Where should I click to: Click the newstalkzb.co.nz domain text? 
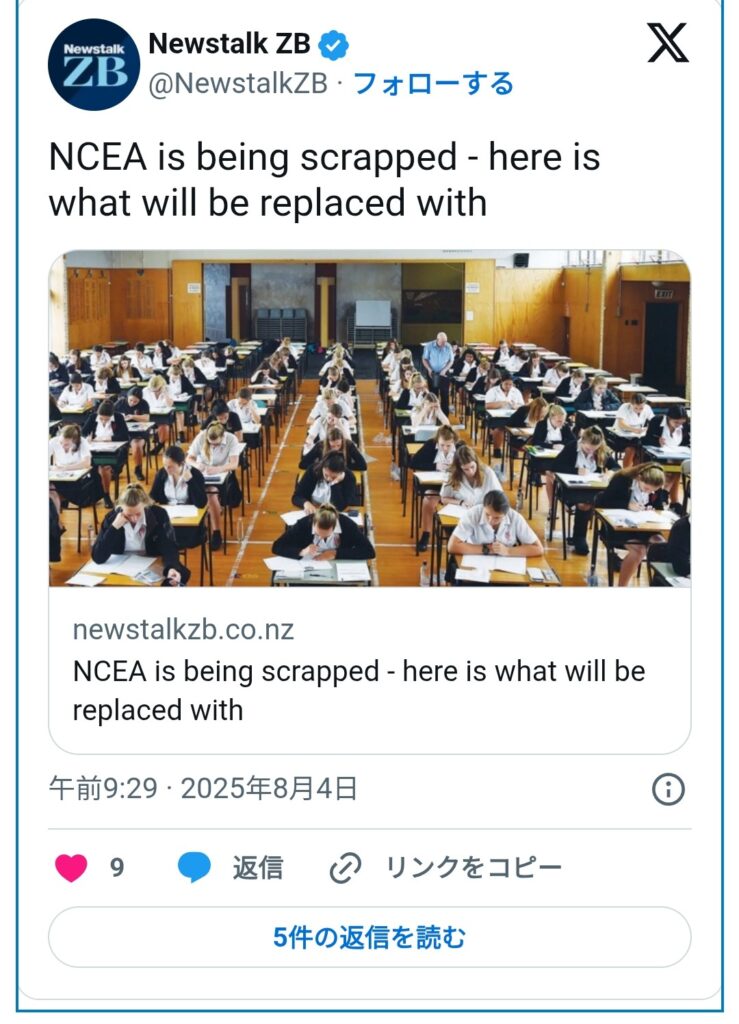pyautogui.click(x=183, y=631)
